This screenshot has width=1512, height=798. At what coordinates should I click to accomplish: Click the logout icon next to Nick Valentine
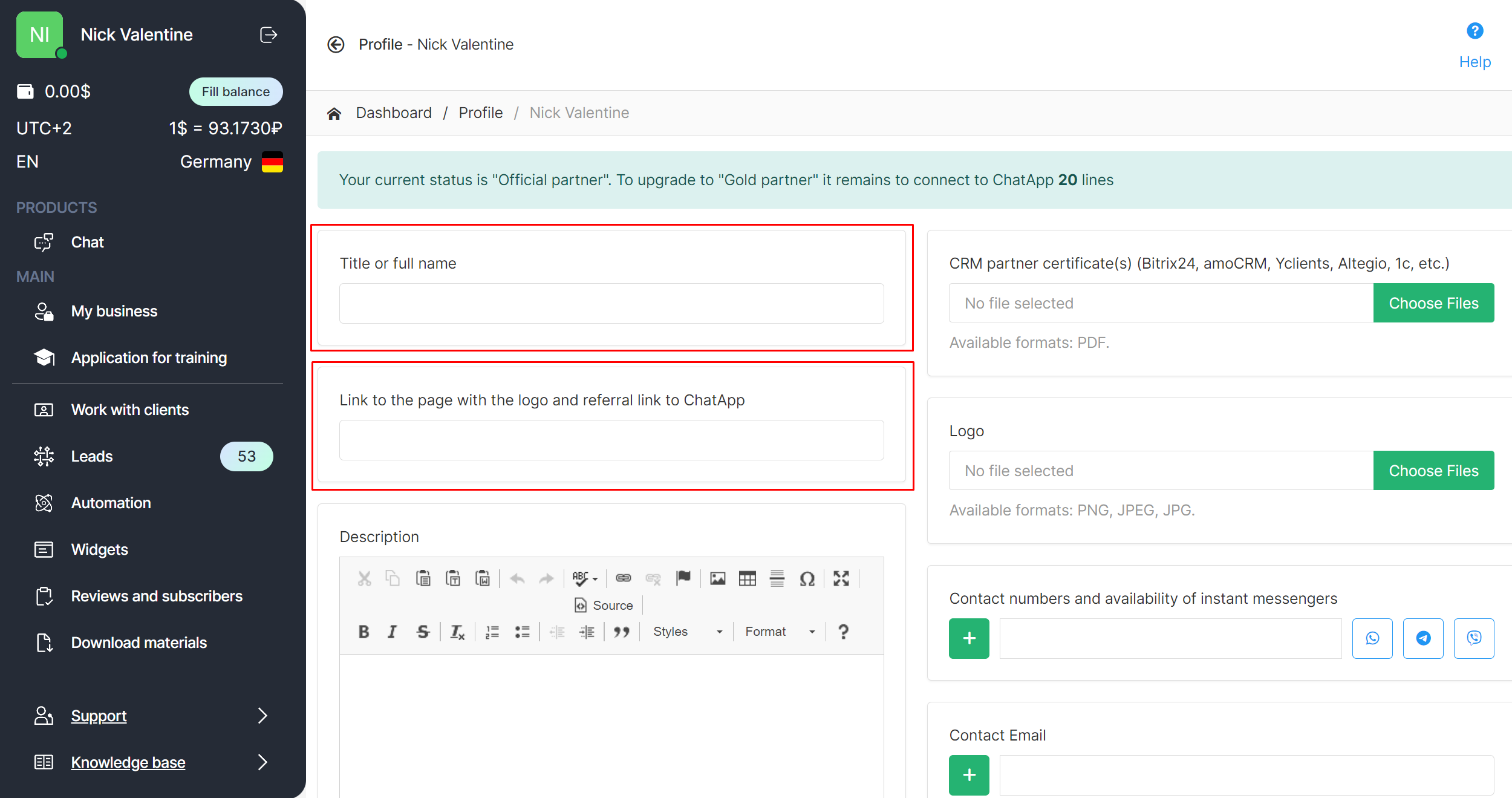(269, 35)
